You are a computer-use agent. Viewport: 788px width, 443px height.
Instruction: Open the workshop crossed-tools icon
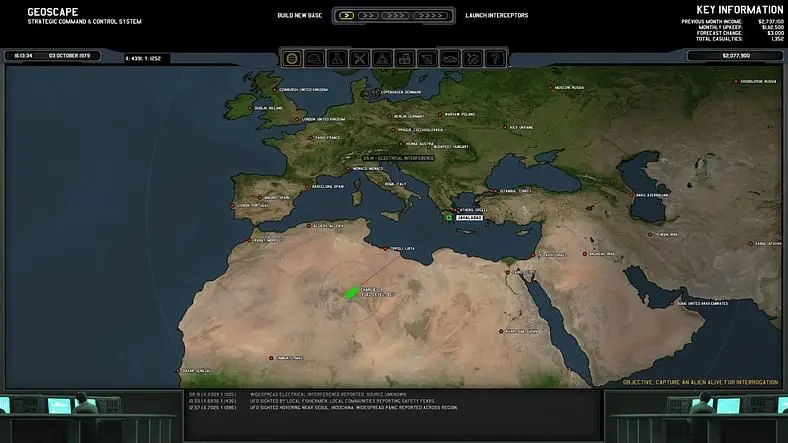360,59
